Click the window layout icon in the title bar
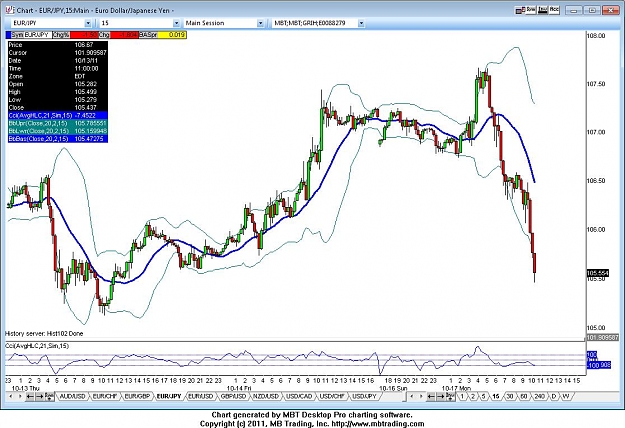This screenshot has width=625, height=428. pyautogui.click(x=519, y=10)
